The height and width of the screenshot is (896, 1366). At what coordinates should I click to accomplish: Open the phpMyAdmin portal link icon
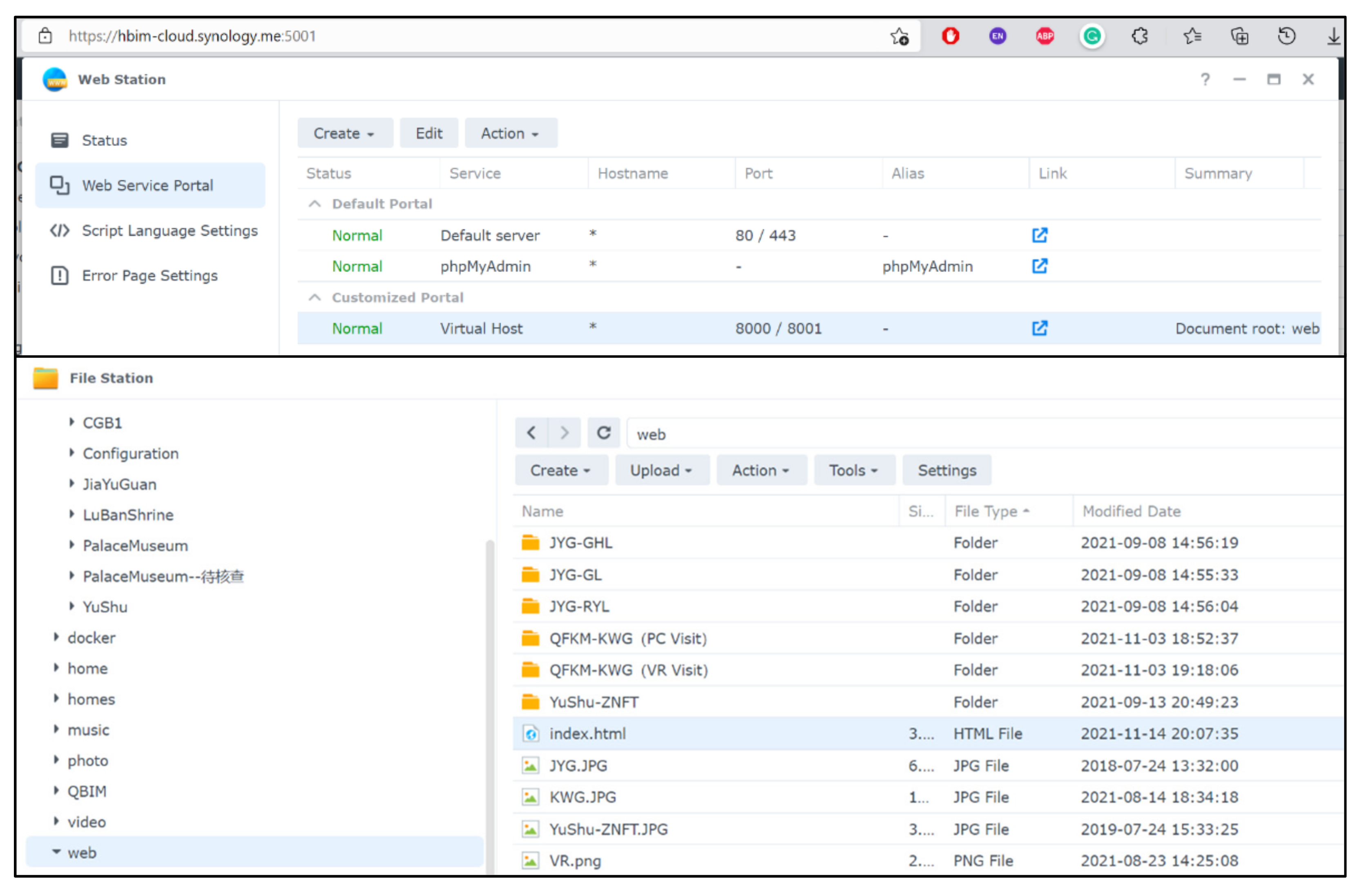point(1040,266)
